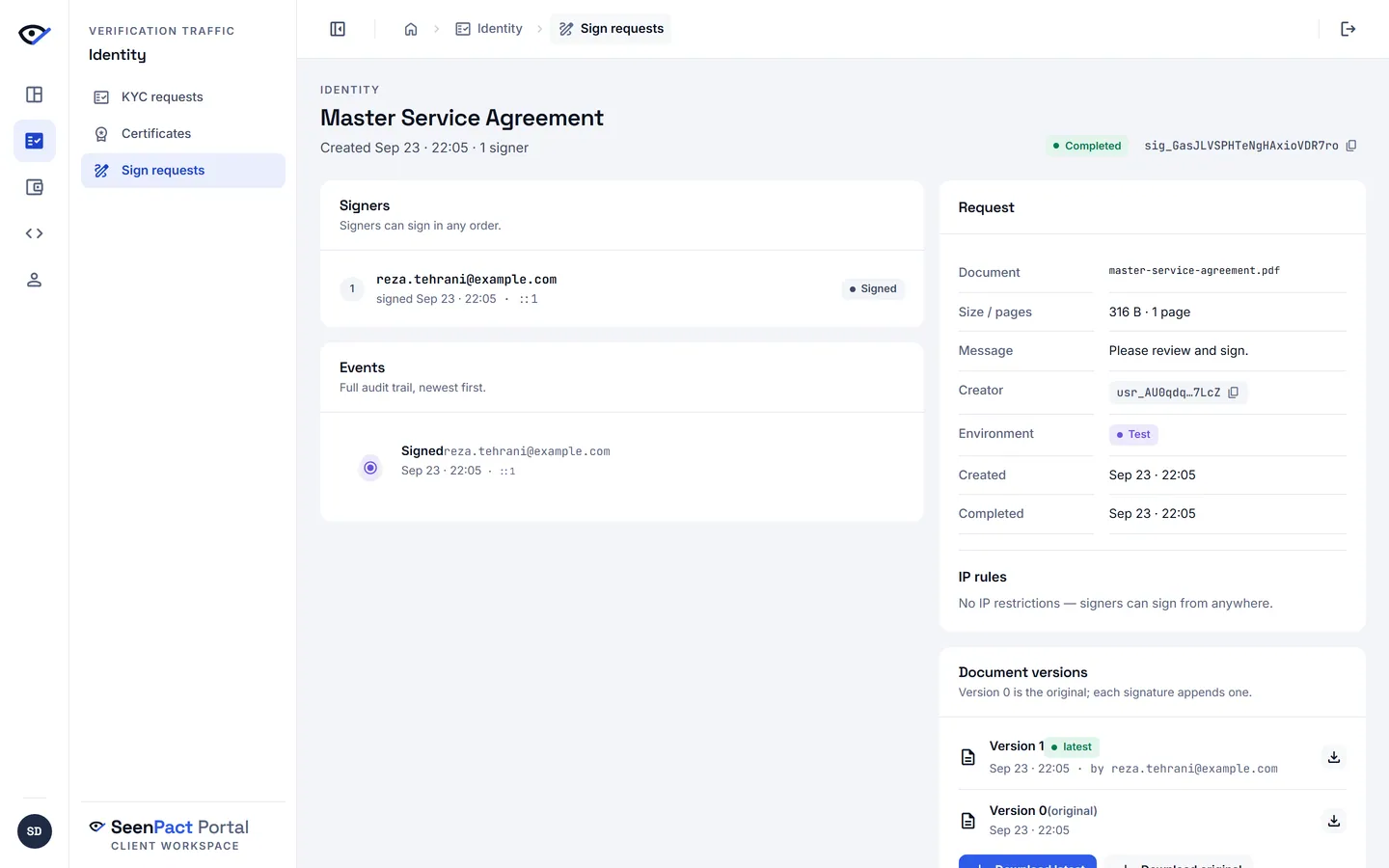Copy the signature request ID
1389x868 pixels.
point(1351,146)
